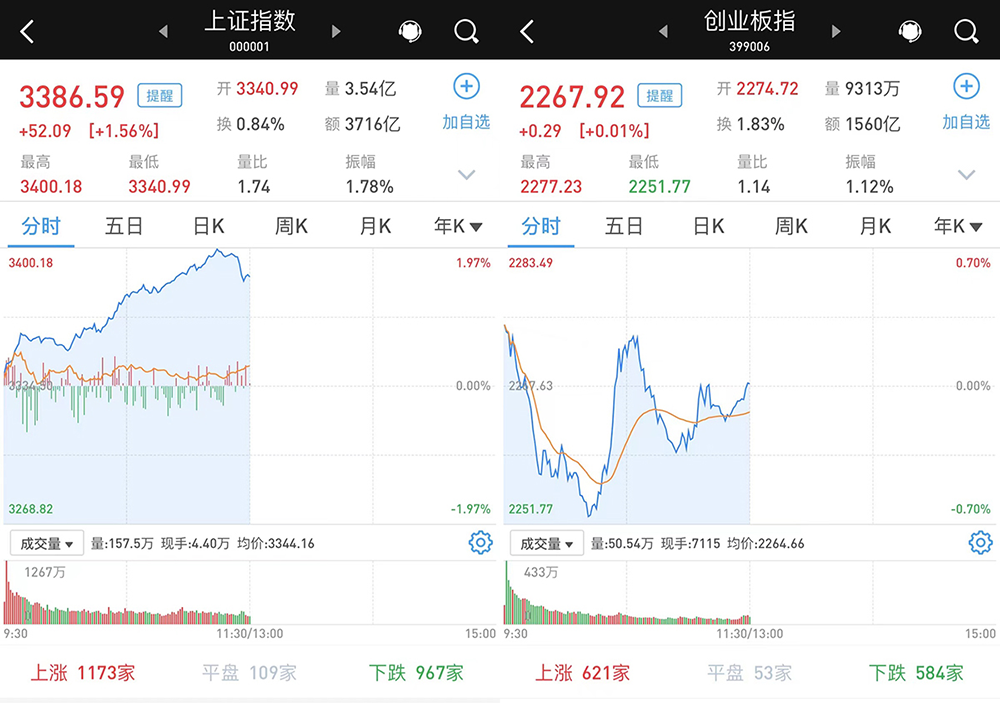Switch 上证指数 chart to 日K tab
The width and height of the screenshot is (1000, 703).
click(208, 227)
